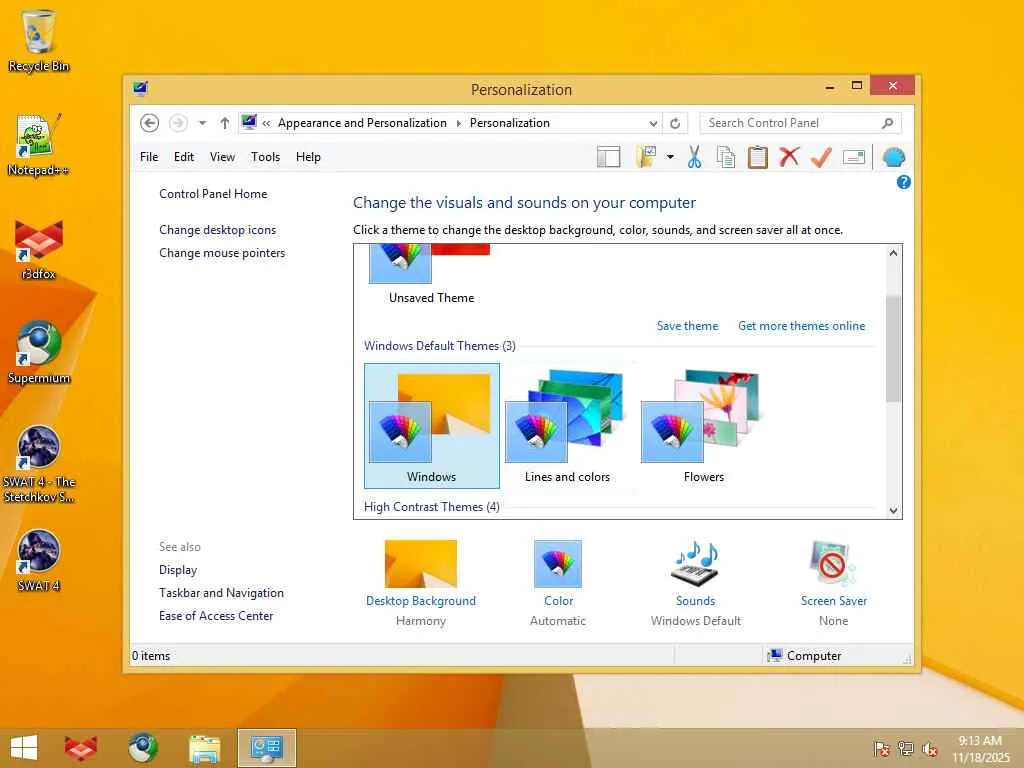Click the red X Delete toolbar icon
The image size is (1024, 768).
789,157
